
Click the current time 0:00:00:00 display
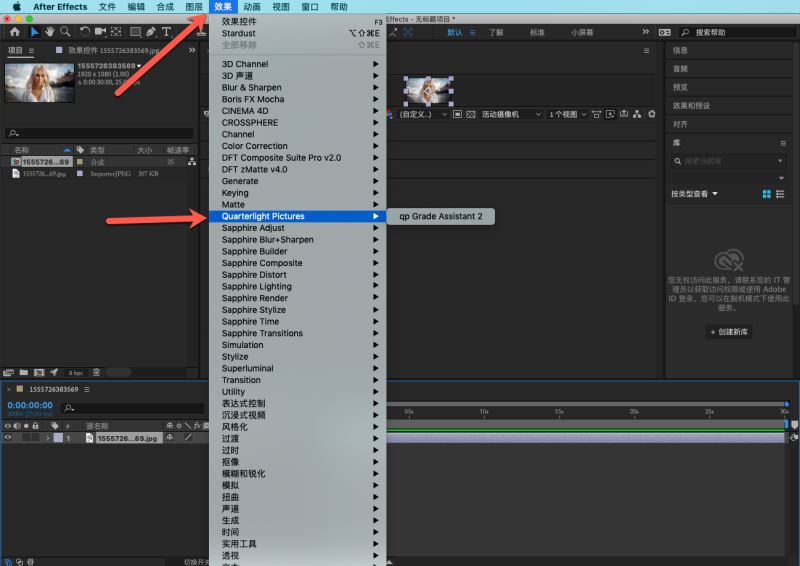30,405
